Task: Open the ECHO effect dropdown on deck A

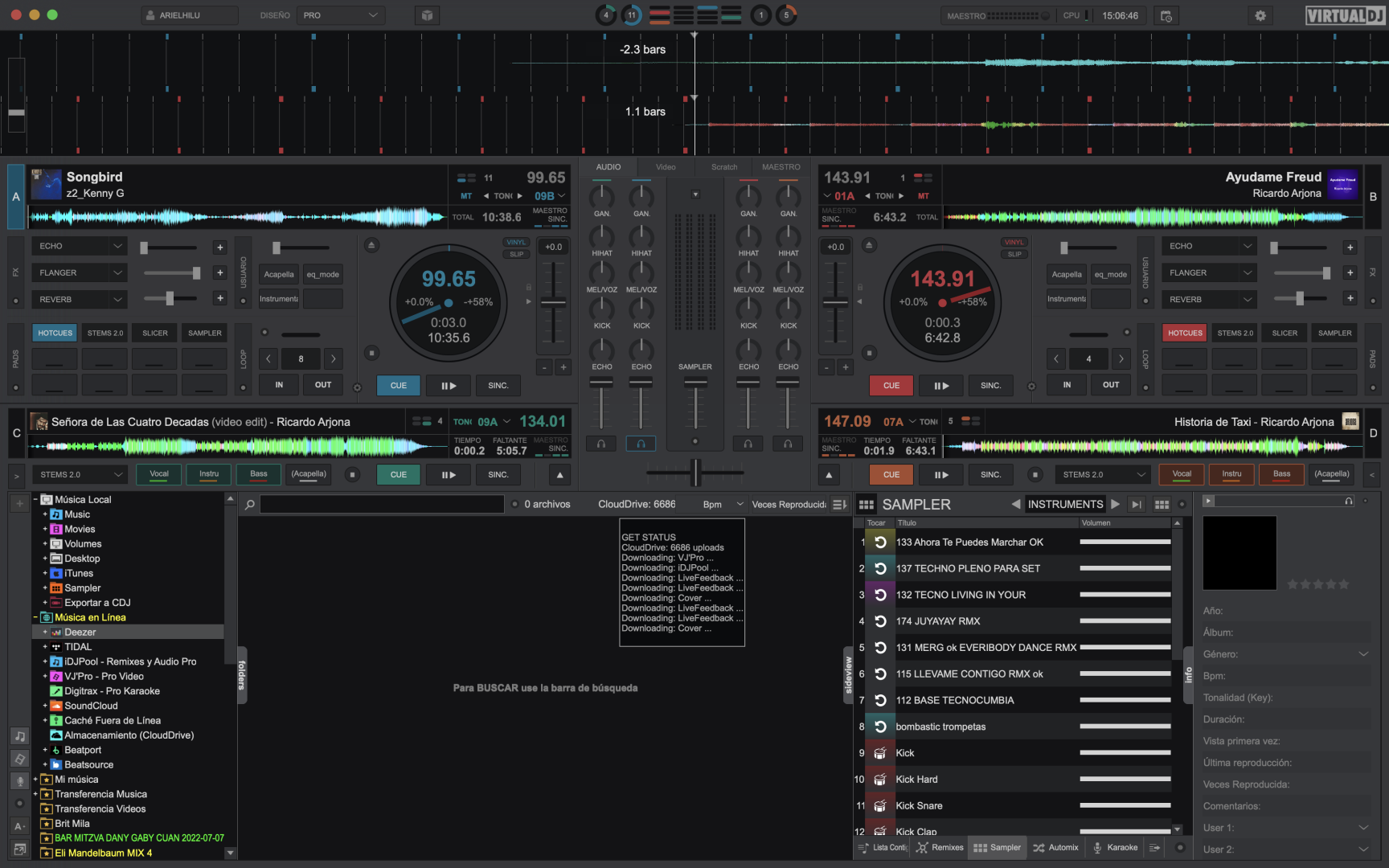Action: pyautogui.click(x=78, y=247)
